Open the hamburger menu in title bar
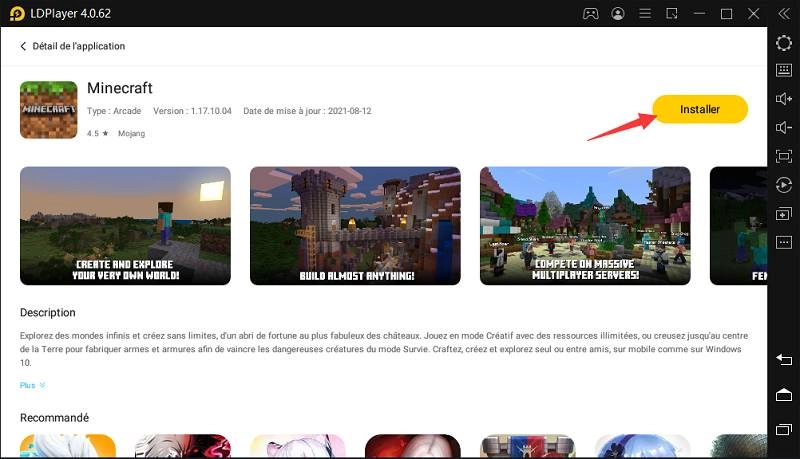The image size is (800, 459). tap(645, 14)
